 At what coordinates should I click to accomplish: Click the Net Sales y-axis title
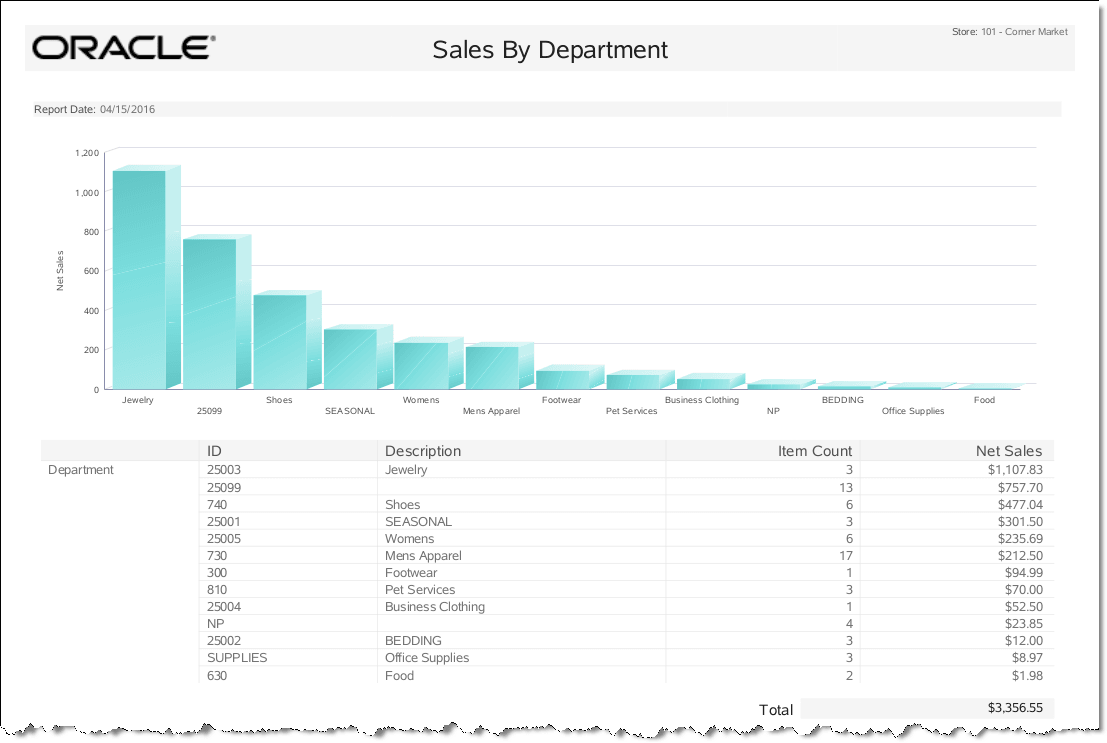(x=60, y=271)
